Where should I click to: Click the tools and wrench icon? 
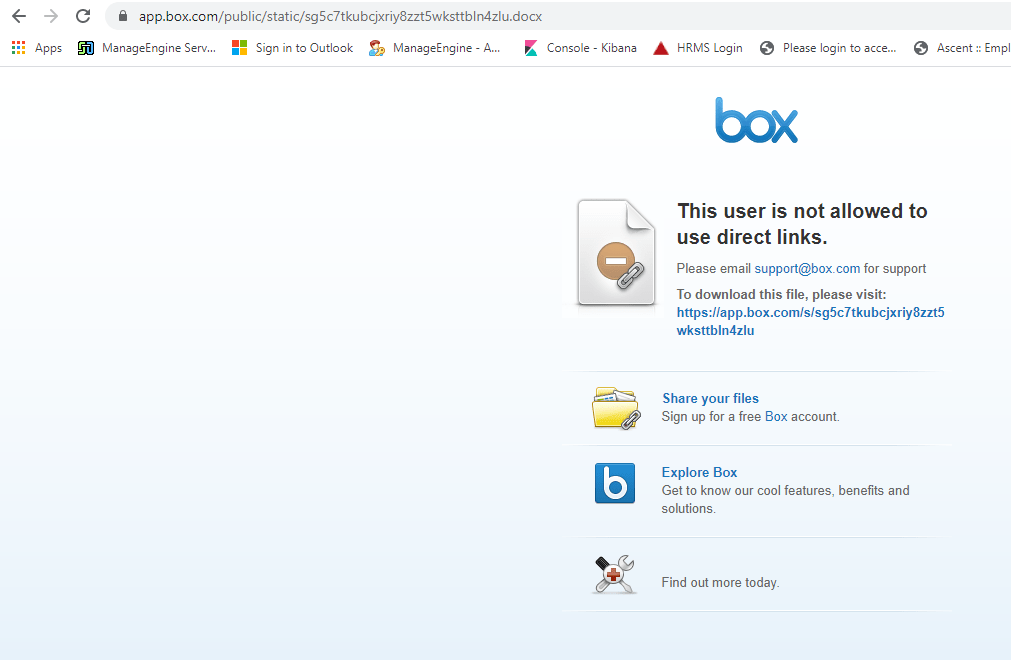(x=614, y=574)
